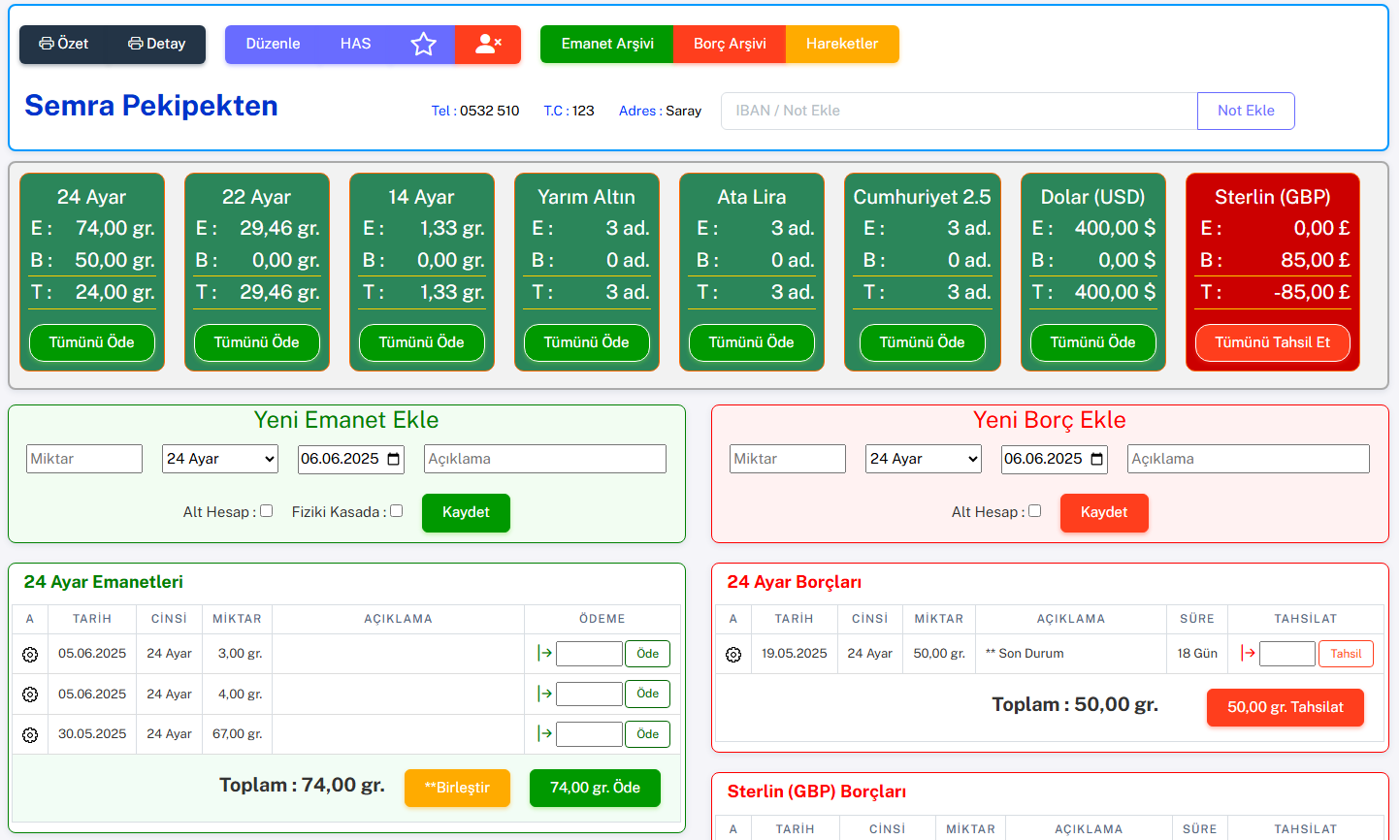Open calendar picker in Yeni Emanet date field
Screen dimensions: 1400x840
(x=394, y=459)
